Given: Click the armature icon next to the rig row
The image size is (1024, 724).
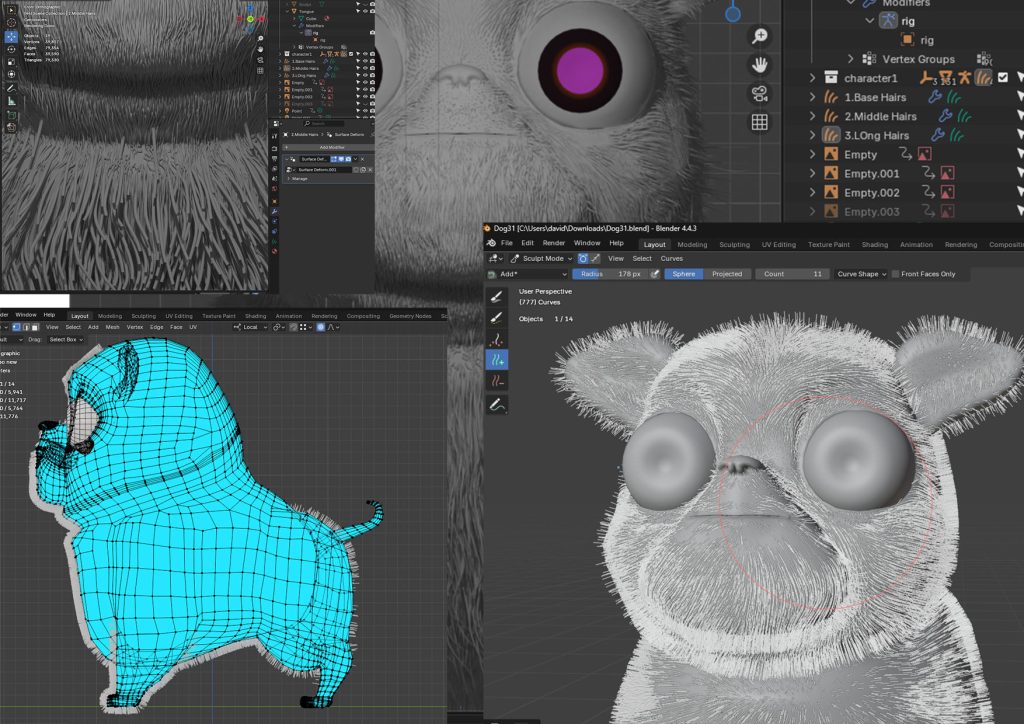Looking at the screenshot, I should (x=888, y=20).
